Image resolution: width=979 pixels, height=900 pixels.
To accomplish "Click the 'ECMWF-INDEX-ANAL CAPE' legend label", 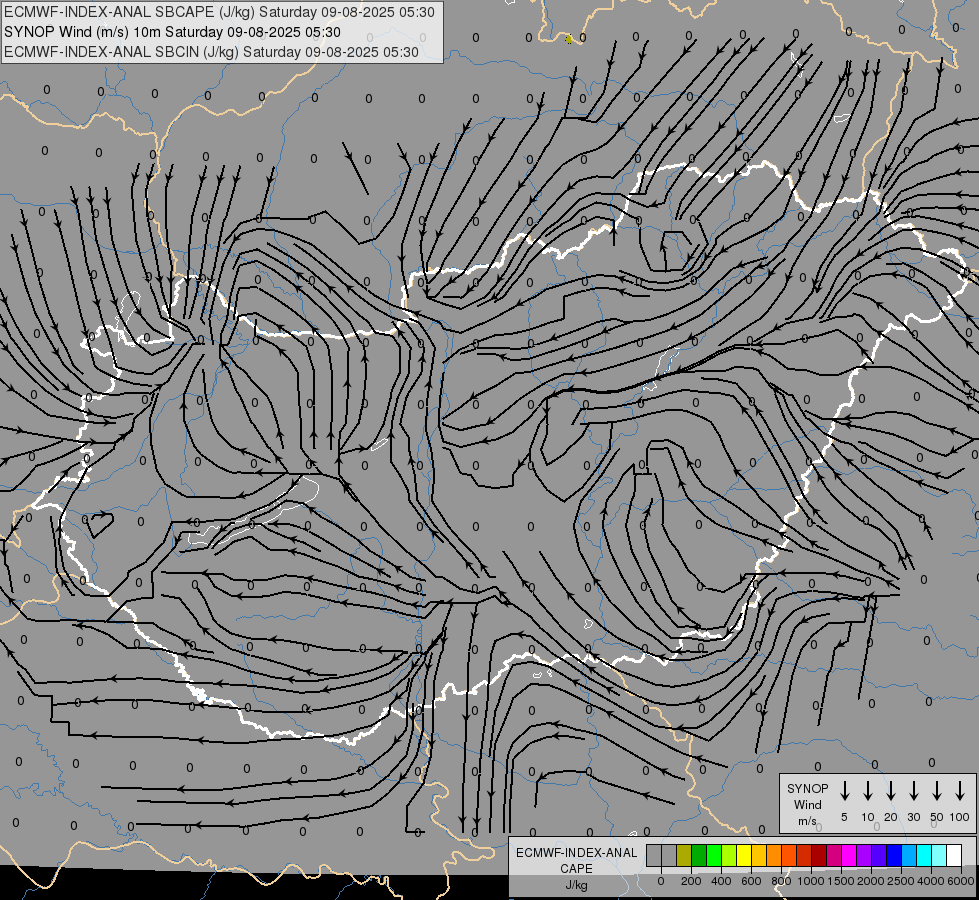I will click(x=576, y=860).
